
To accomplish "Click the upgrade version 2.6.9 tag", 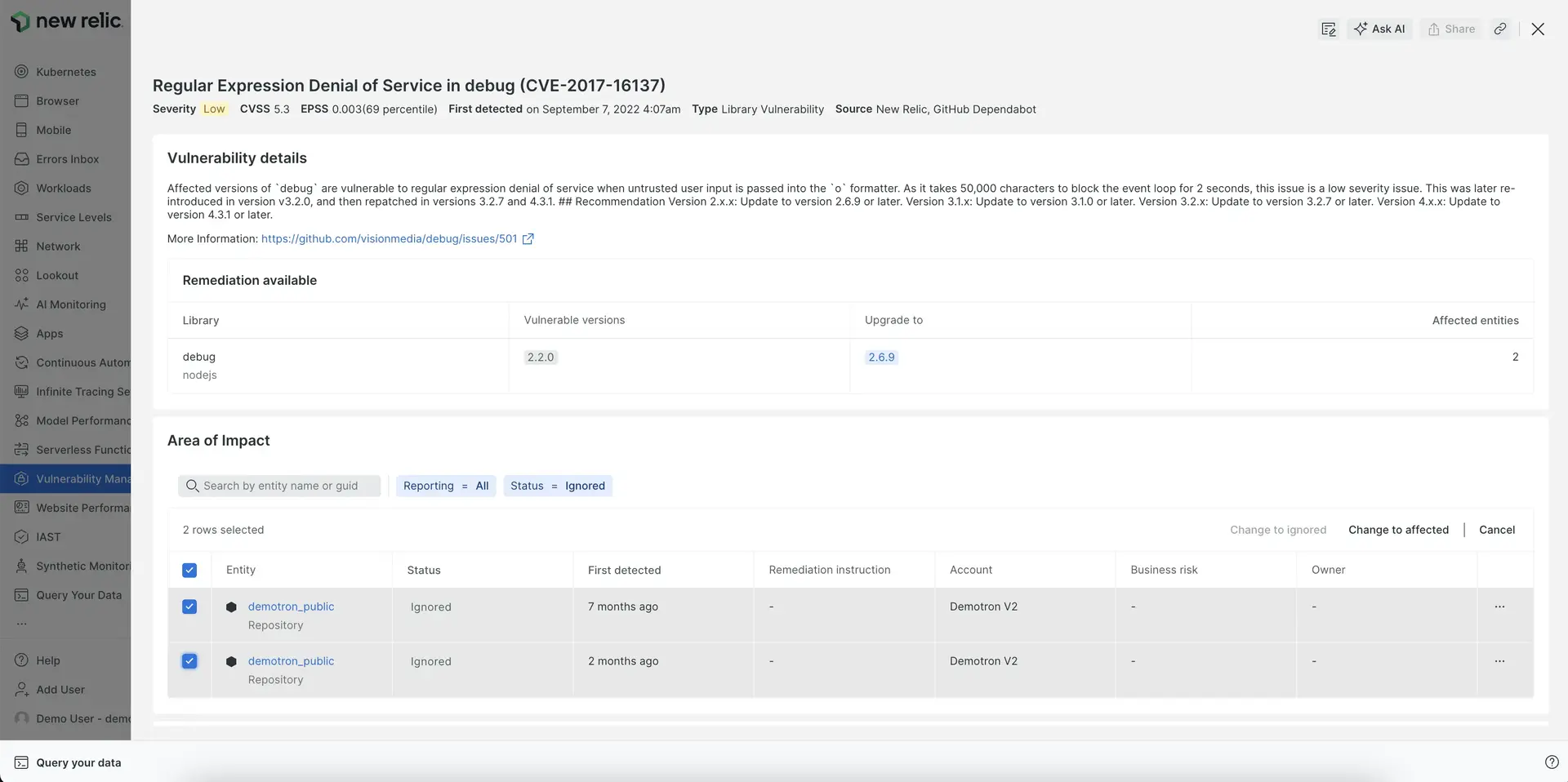I will 881,358.
